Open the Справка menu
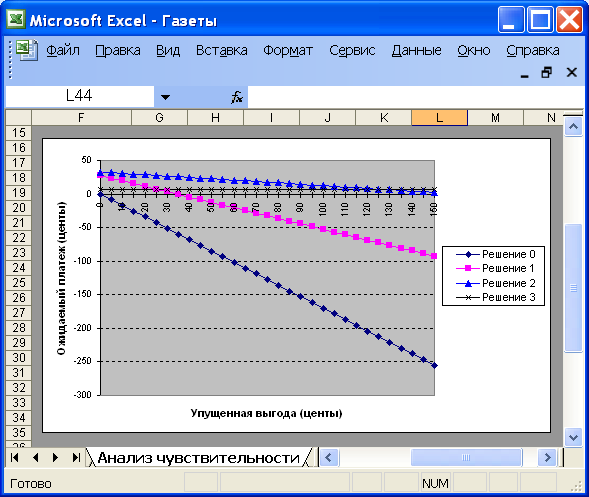Screen dimensions: 589x497 click(533, 50)
